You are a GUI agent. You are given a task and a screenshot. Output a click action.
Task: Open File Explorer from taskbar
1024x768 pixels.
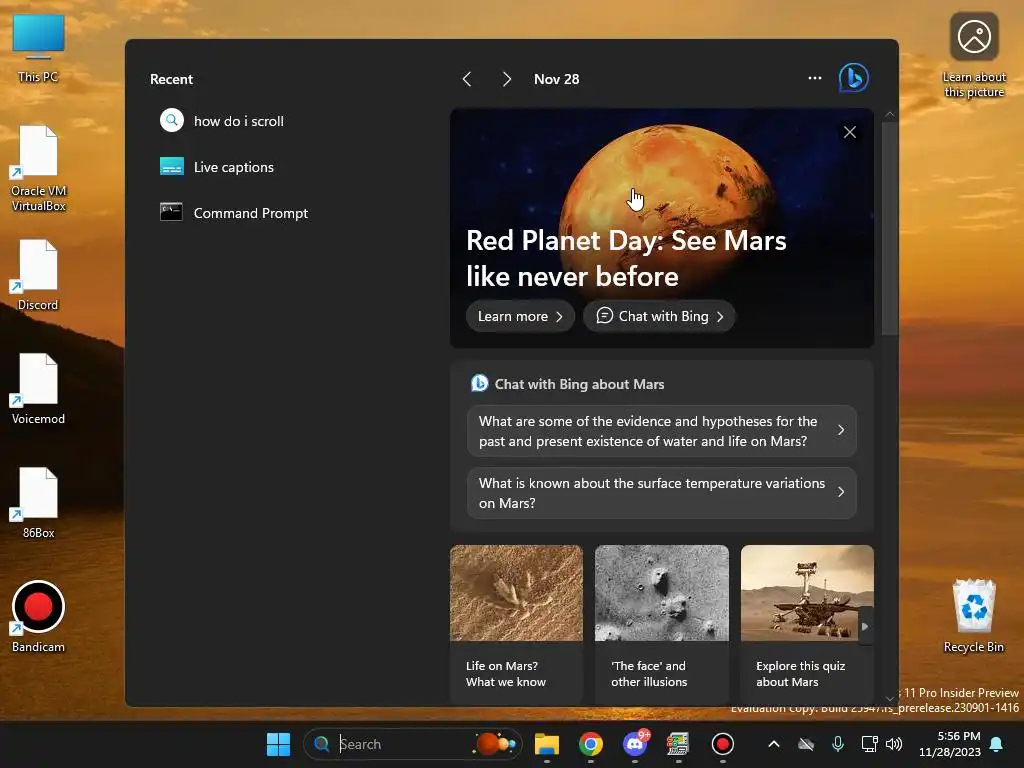click(x=547, y=744)
